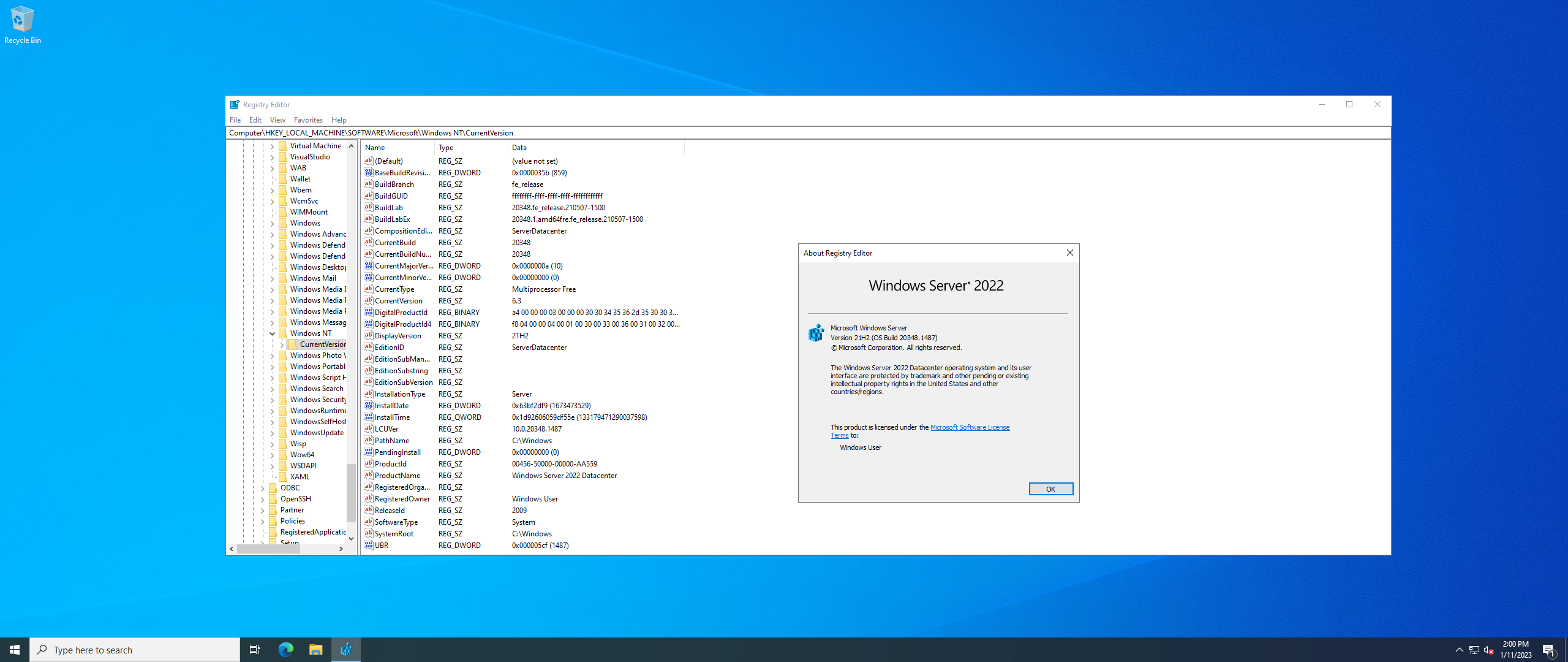Screen dimensions: 1568x662
Task: Open File Explorer from the taskbar
Action: [x=315, y=650]
